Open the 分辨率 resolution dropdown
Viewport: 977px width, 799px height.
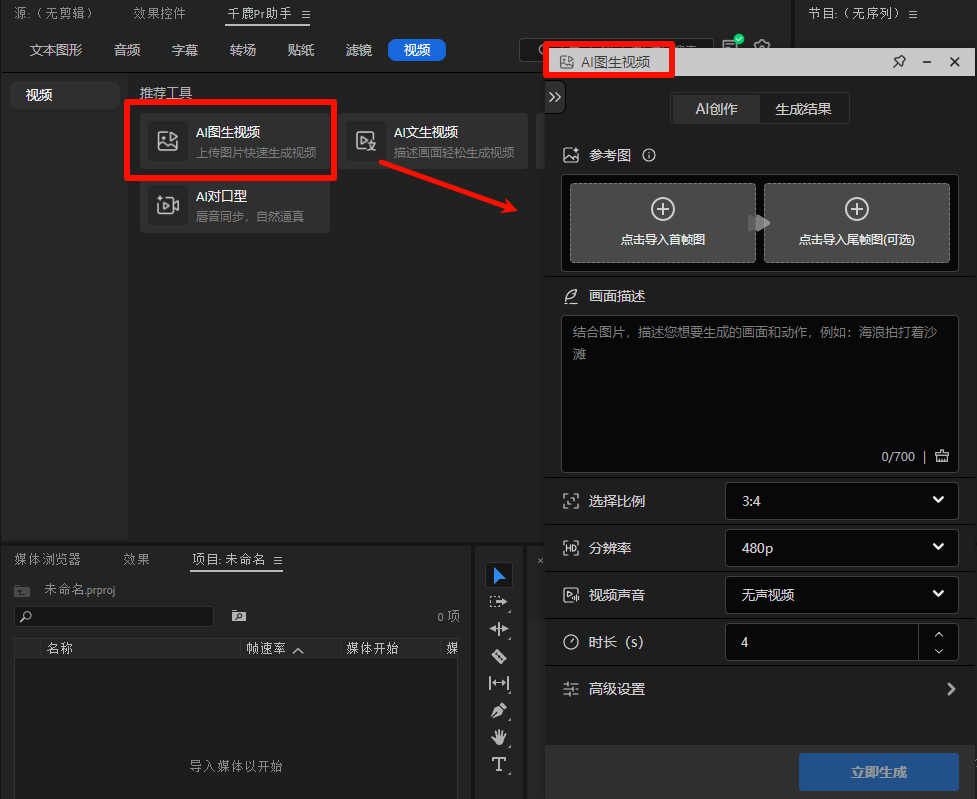[x=841, y=547]
